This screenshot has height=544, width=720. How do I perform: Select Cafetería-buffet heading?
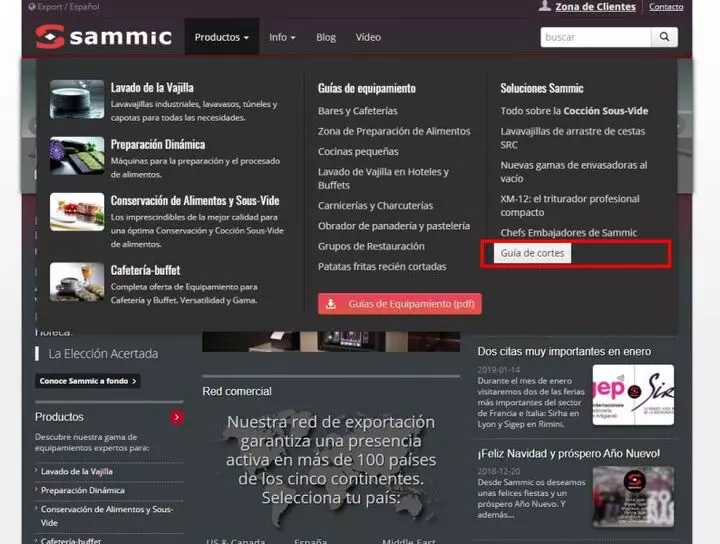point(145,270)
